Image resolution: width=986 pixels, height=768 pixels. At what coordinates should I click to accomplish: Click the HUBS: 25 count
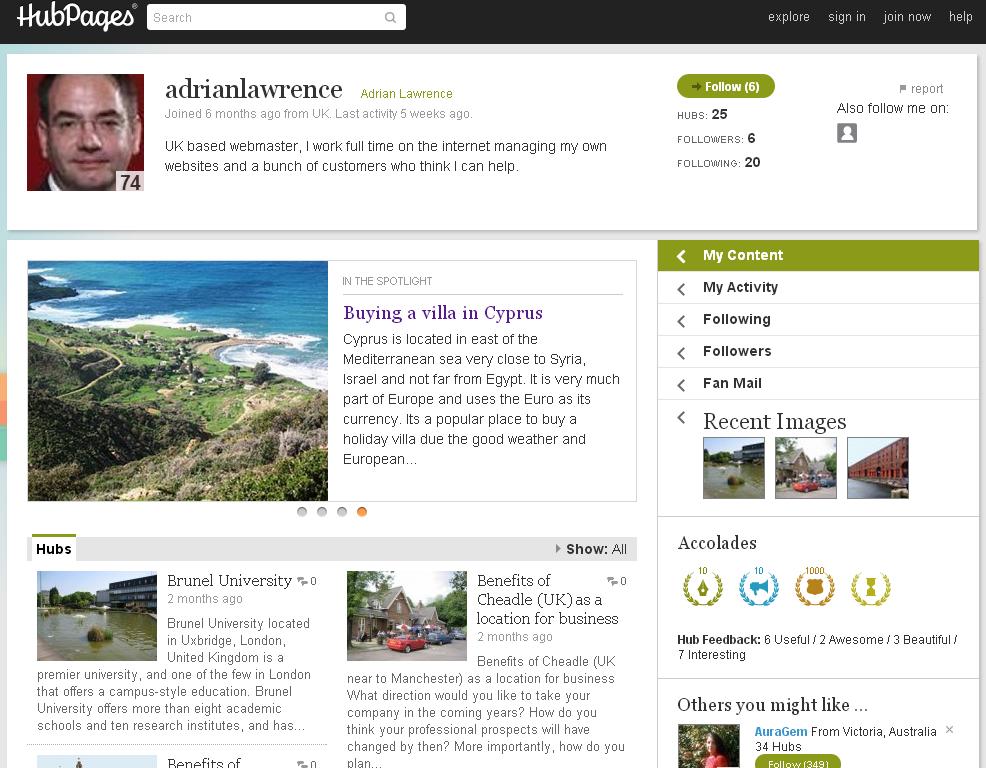[x=702, y=114]
